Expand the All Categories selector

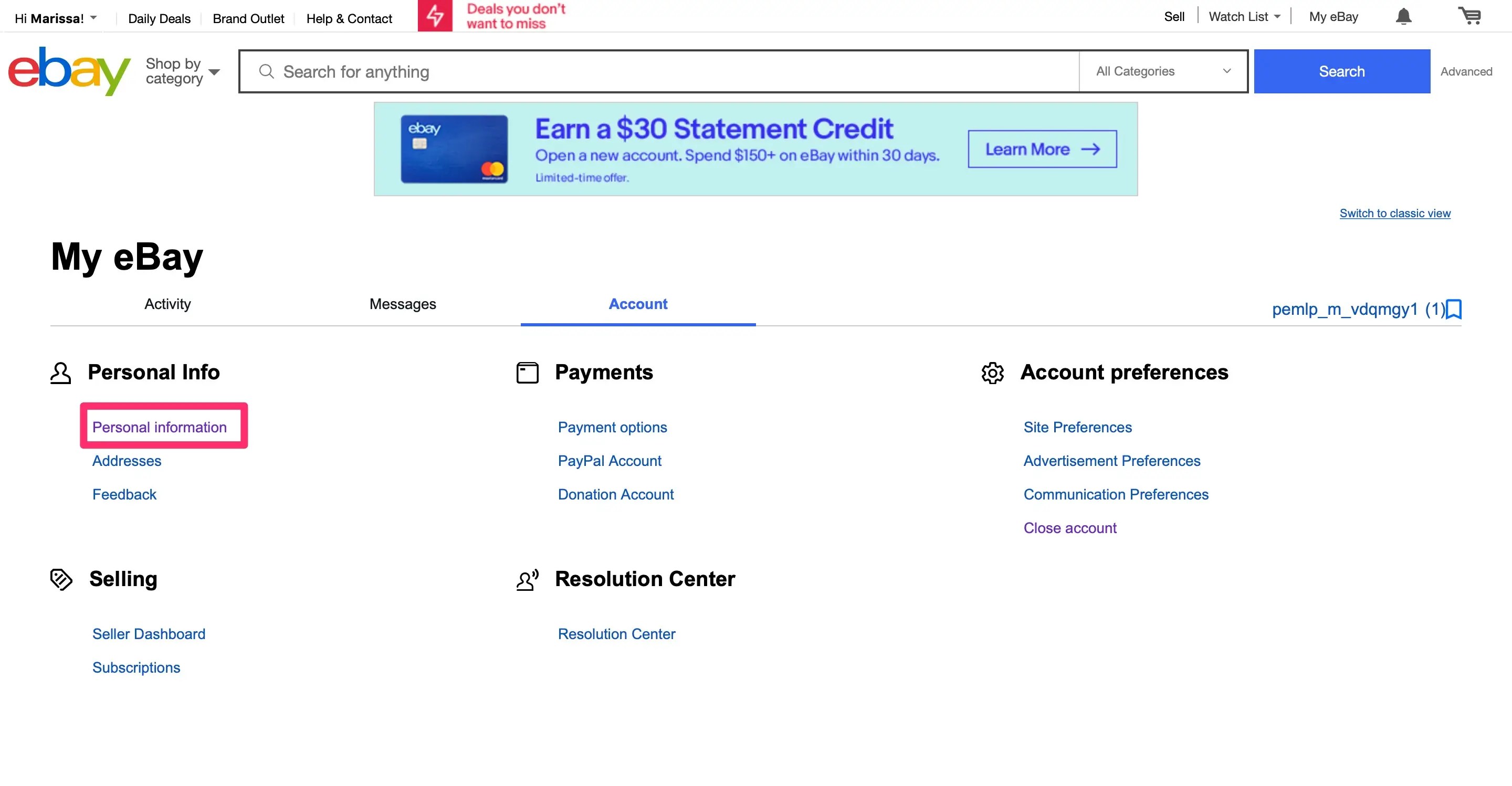click(1162, 71)
